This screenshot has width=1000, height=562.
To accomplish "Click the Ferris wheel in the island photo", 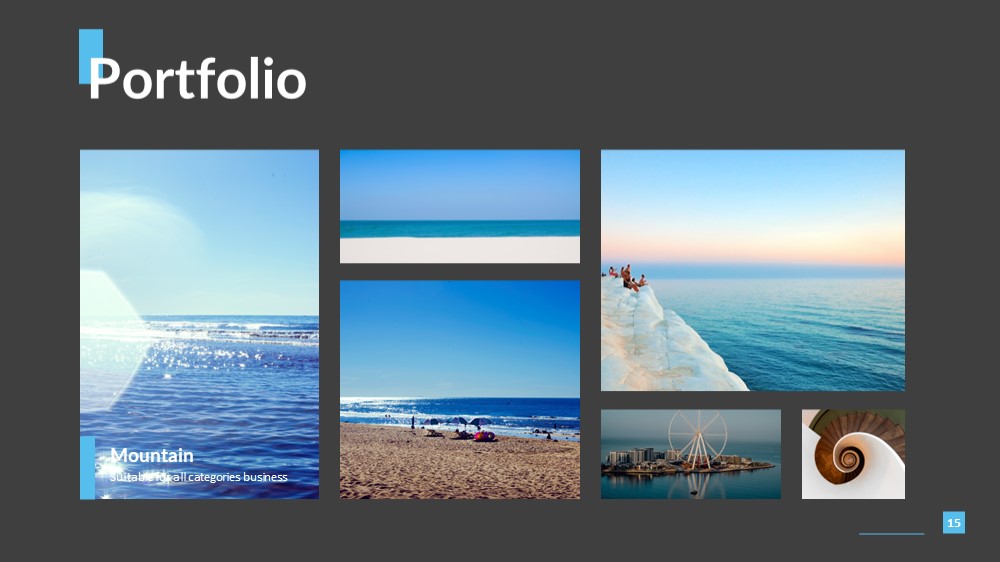I will (698, 440).
